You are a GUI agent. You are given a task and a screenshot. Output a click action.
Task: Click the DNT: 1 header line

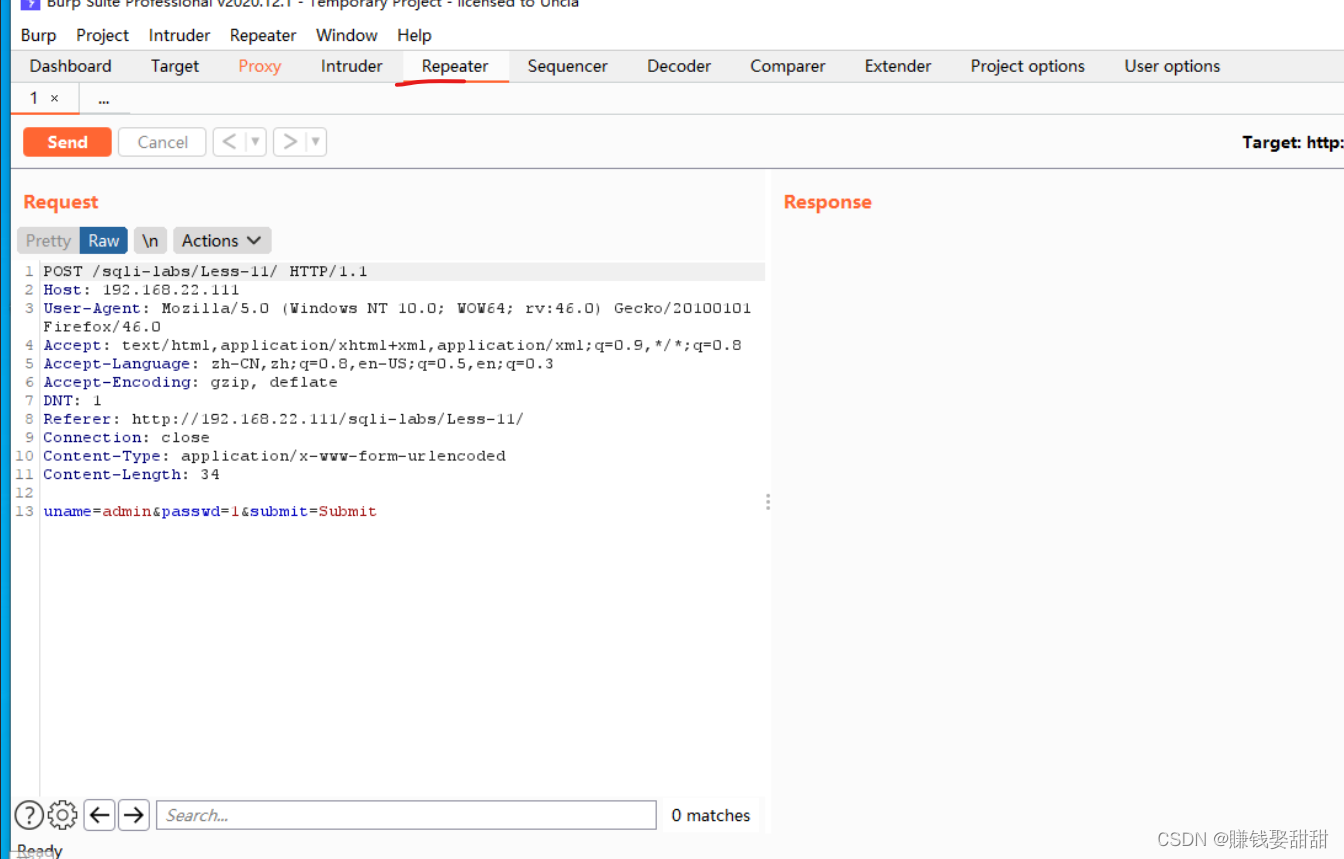72,400
